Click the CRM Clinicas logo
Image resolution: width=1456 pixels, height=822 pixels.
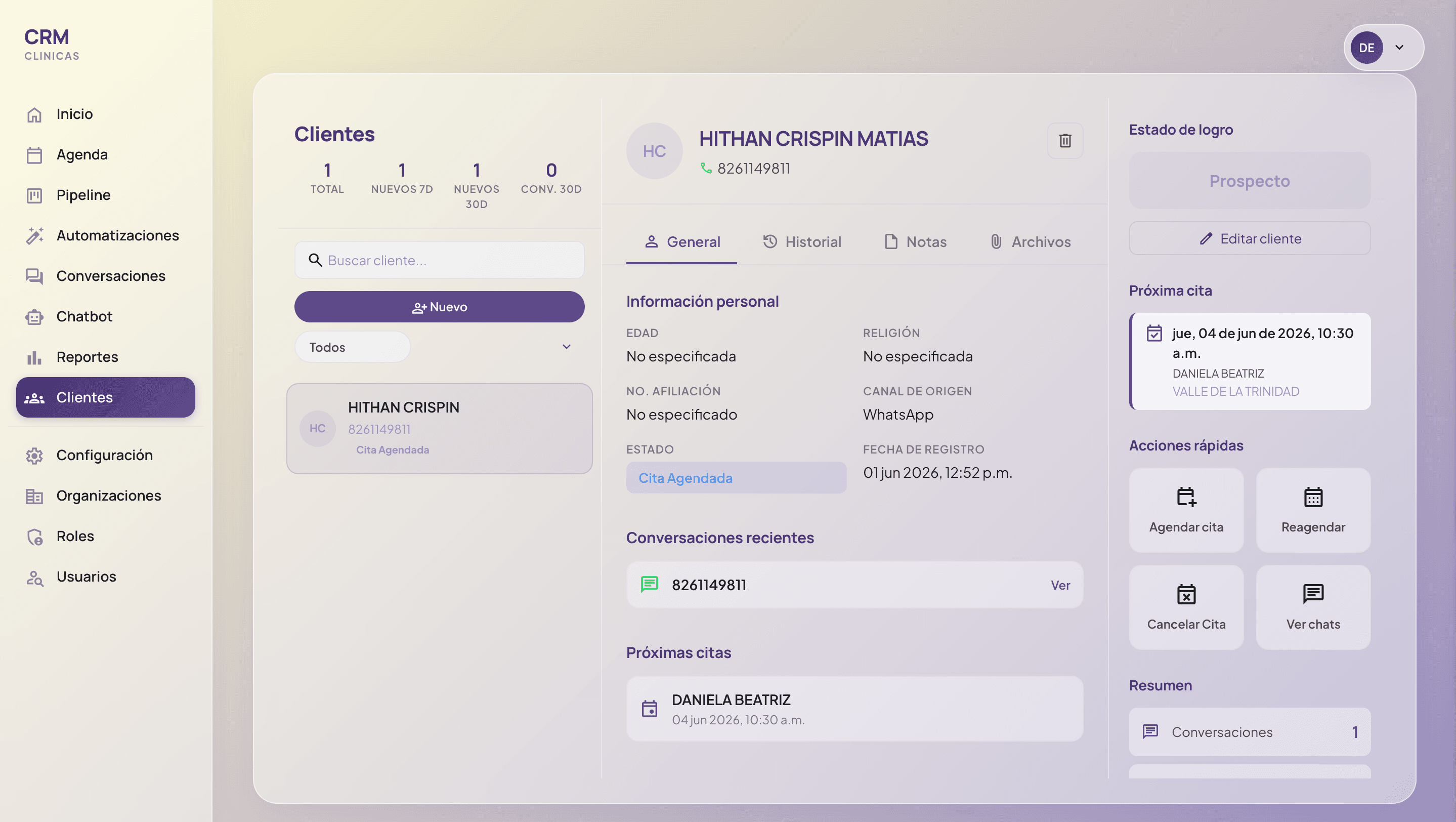tap(52, 44)
